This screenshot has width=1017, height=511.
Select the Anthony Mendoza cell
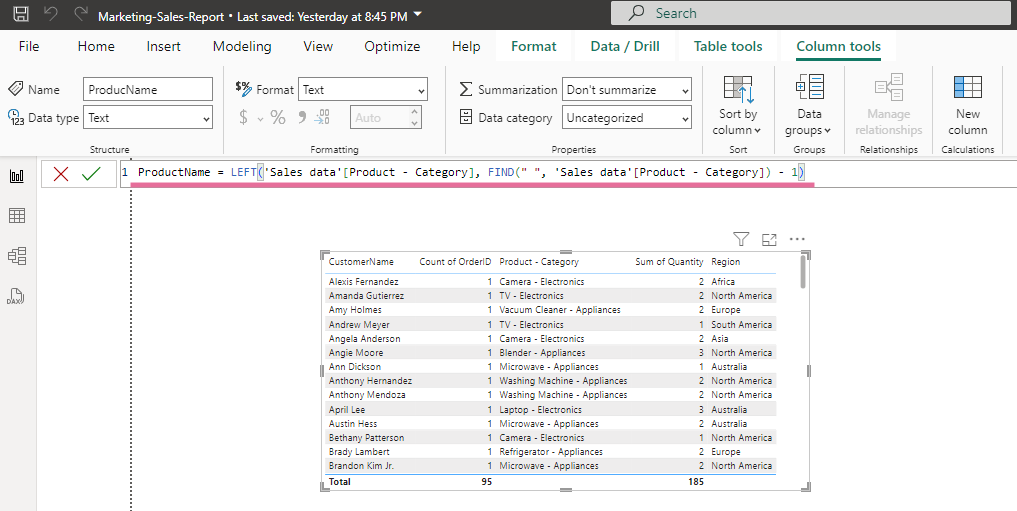(x=366, y=395)
